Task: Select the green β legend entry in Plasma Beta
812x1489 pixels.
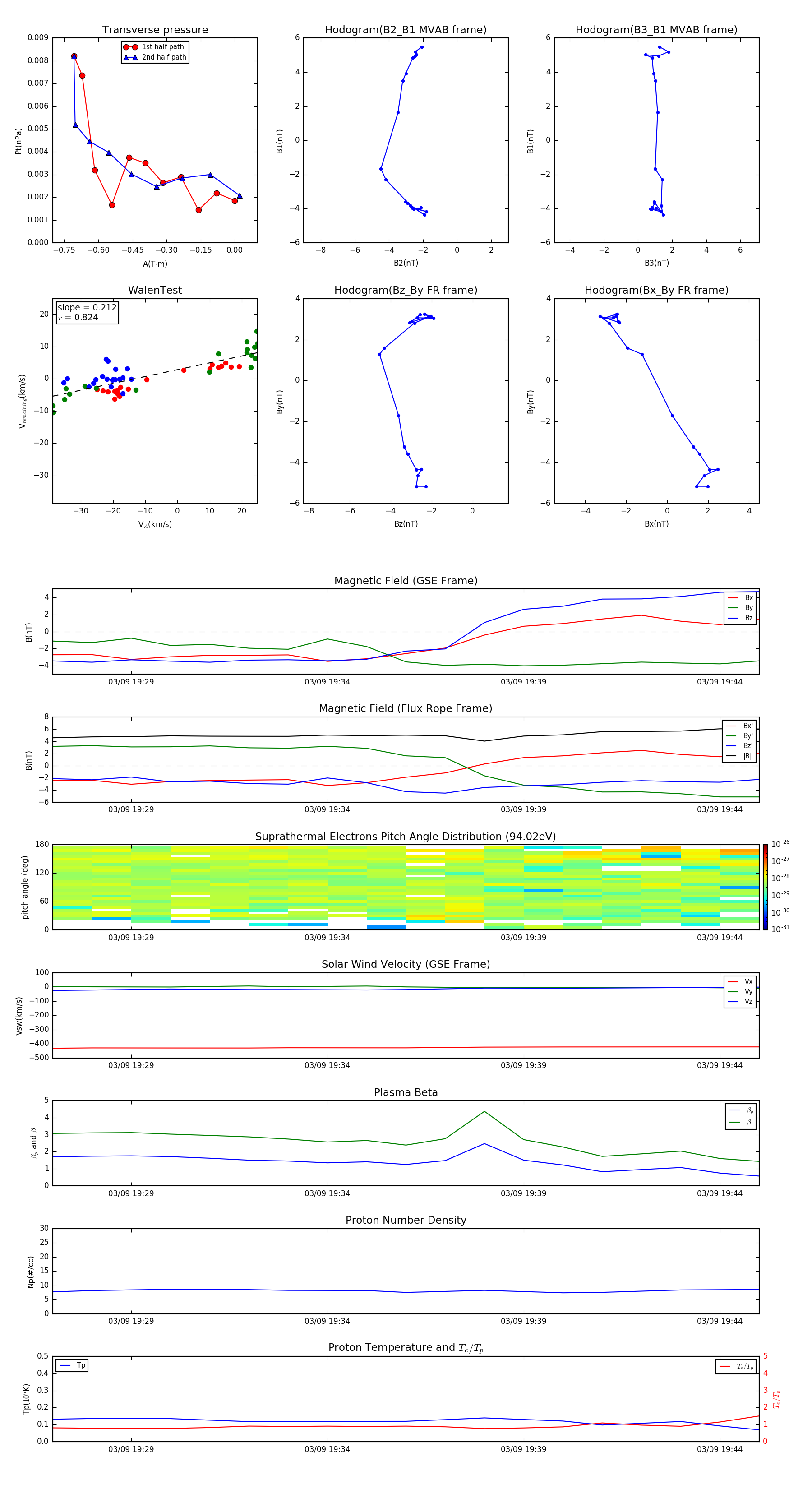Action: click(741, 1122)
